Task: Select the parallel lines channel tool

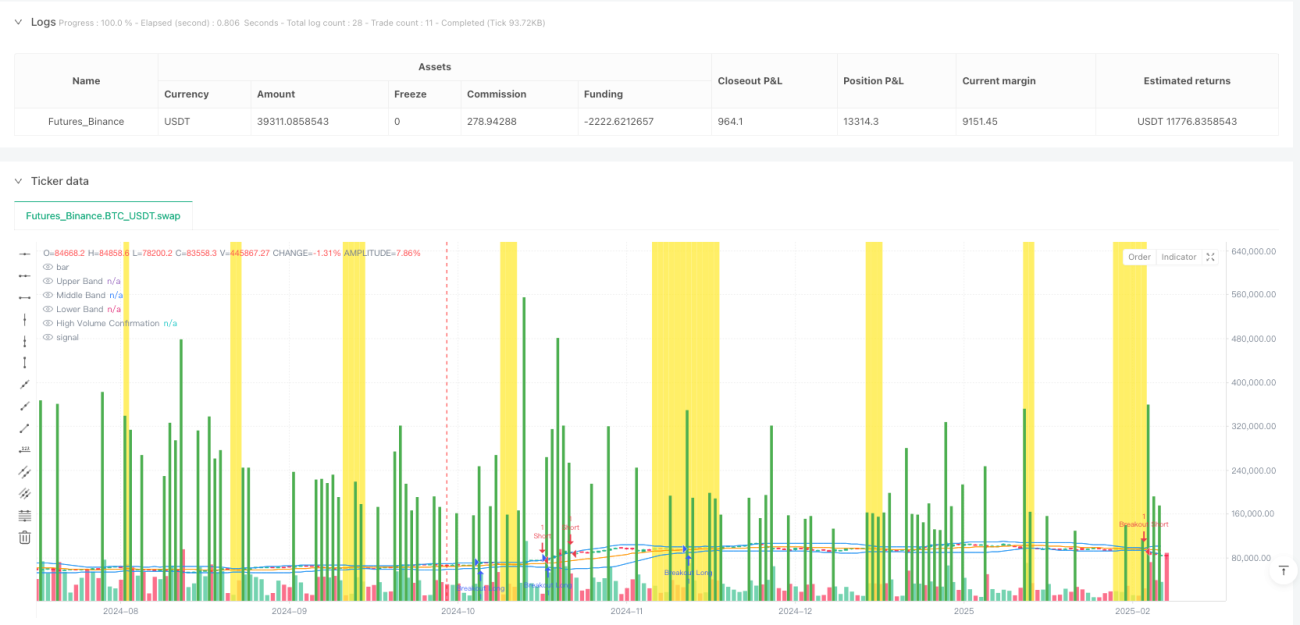Action: point(25,471)
